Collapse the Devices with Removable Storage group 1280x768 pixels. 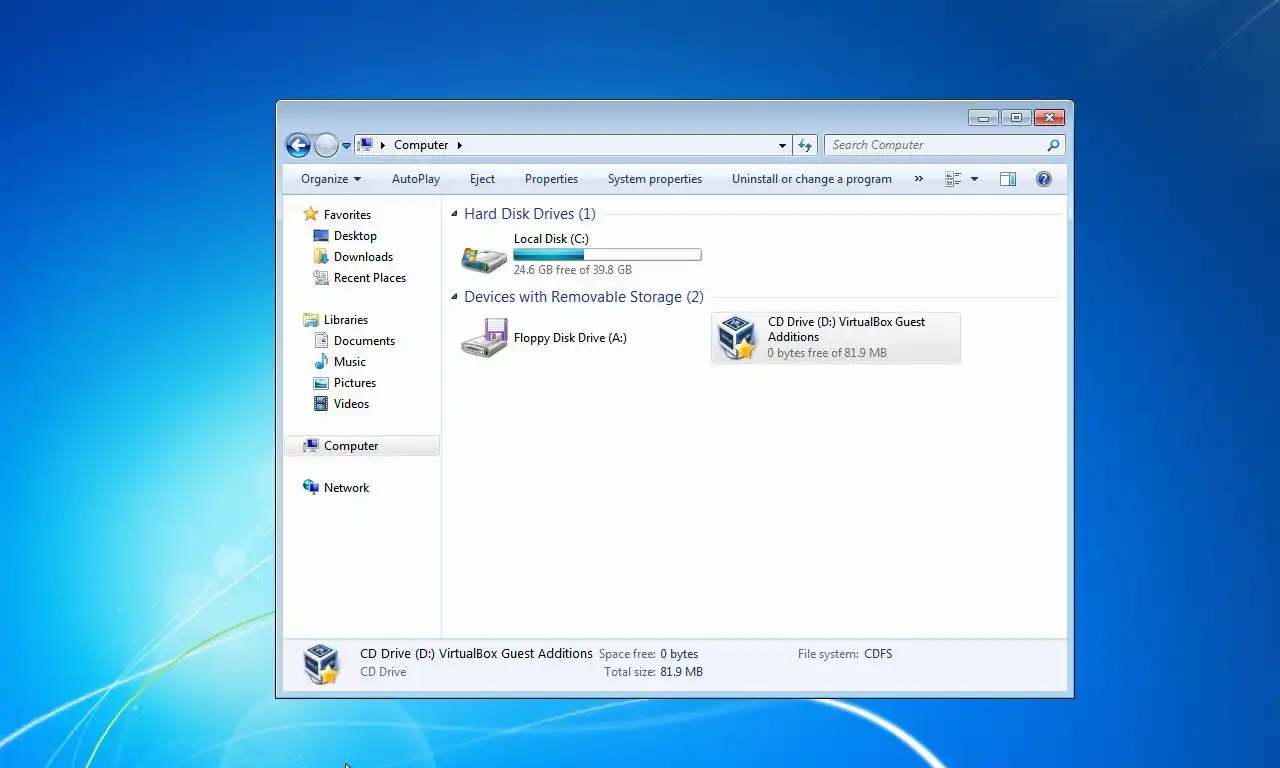pos(455,297)
